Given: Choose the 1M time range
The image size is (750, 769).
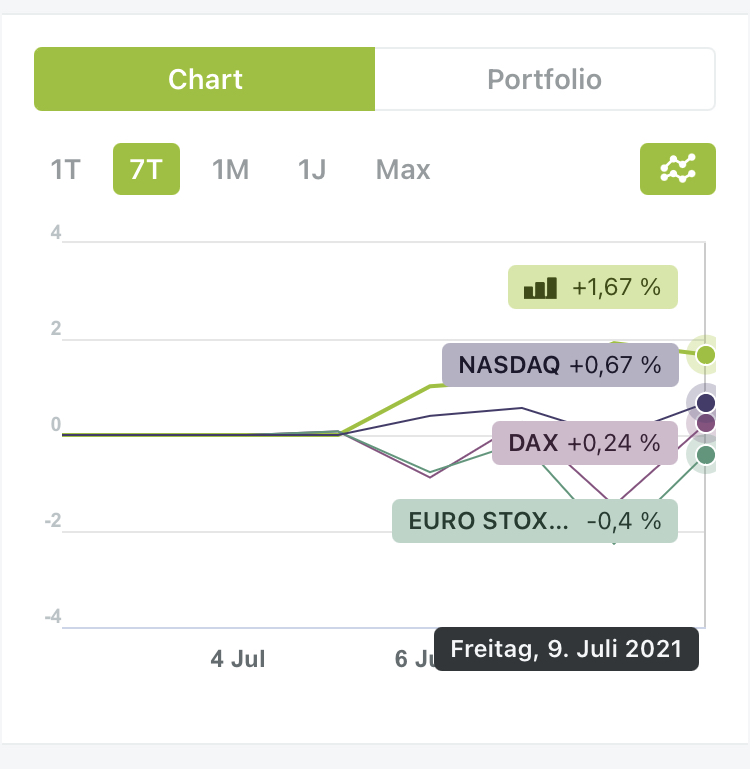Looking at the screenshot, I should click(230, 170).
